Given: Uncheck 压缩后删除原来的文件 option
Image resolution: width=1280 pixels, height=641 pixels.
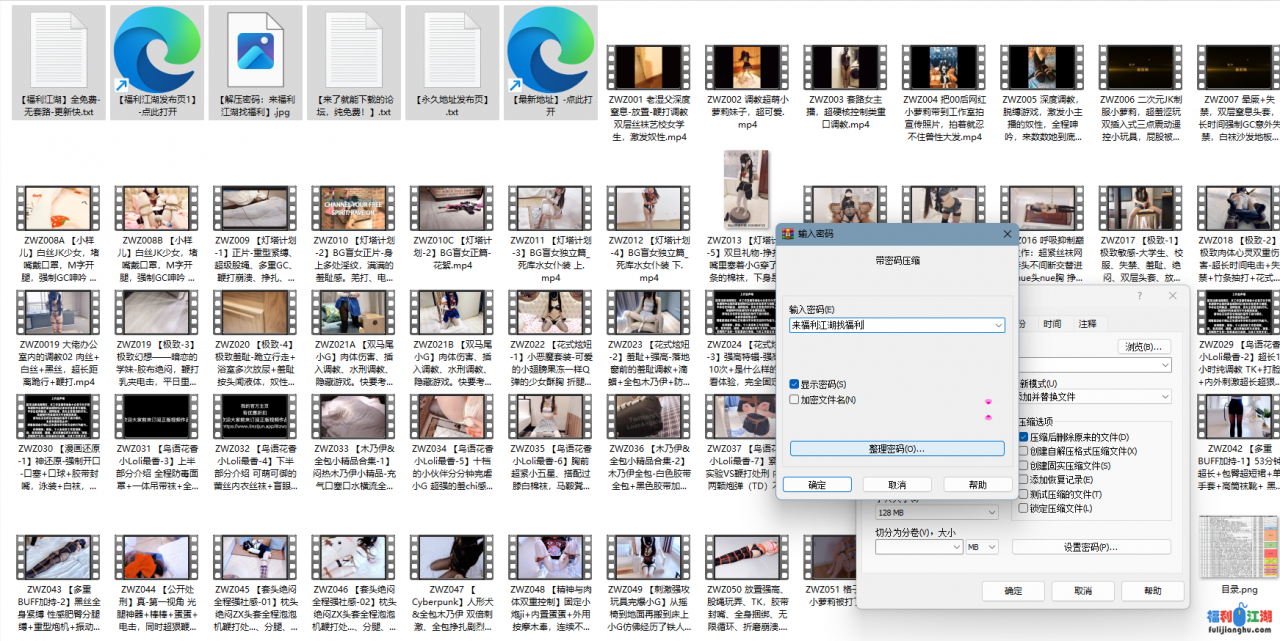Looking at the screenshot, I should point(1023,437).
